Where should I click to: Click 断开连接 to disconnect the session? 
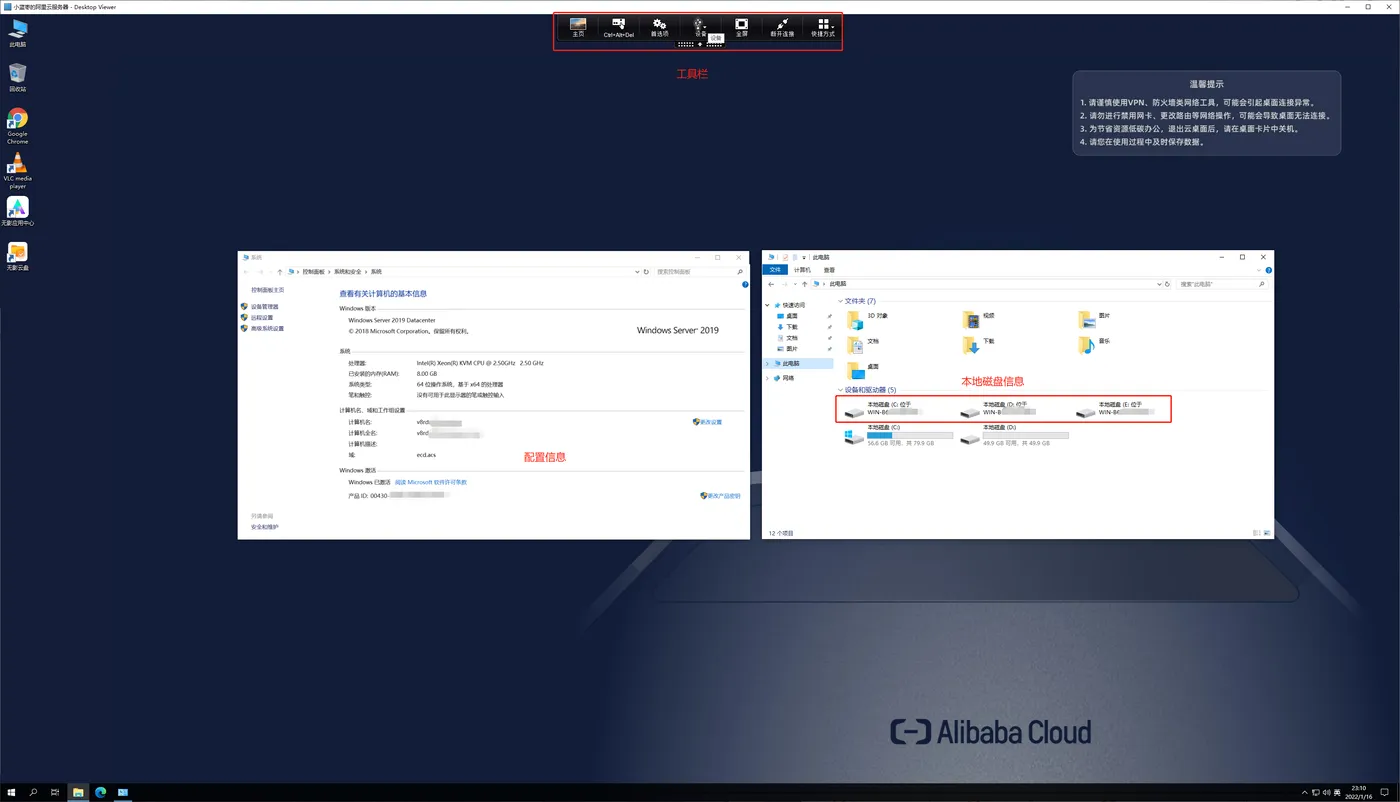coord(782,28)
